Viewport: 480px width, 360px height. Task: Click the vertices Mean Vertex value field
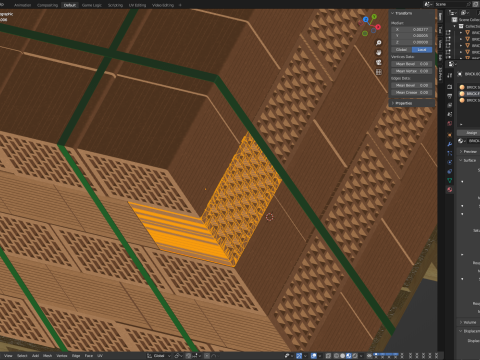click(x=412, y=71)
